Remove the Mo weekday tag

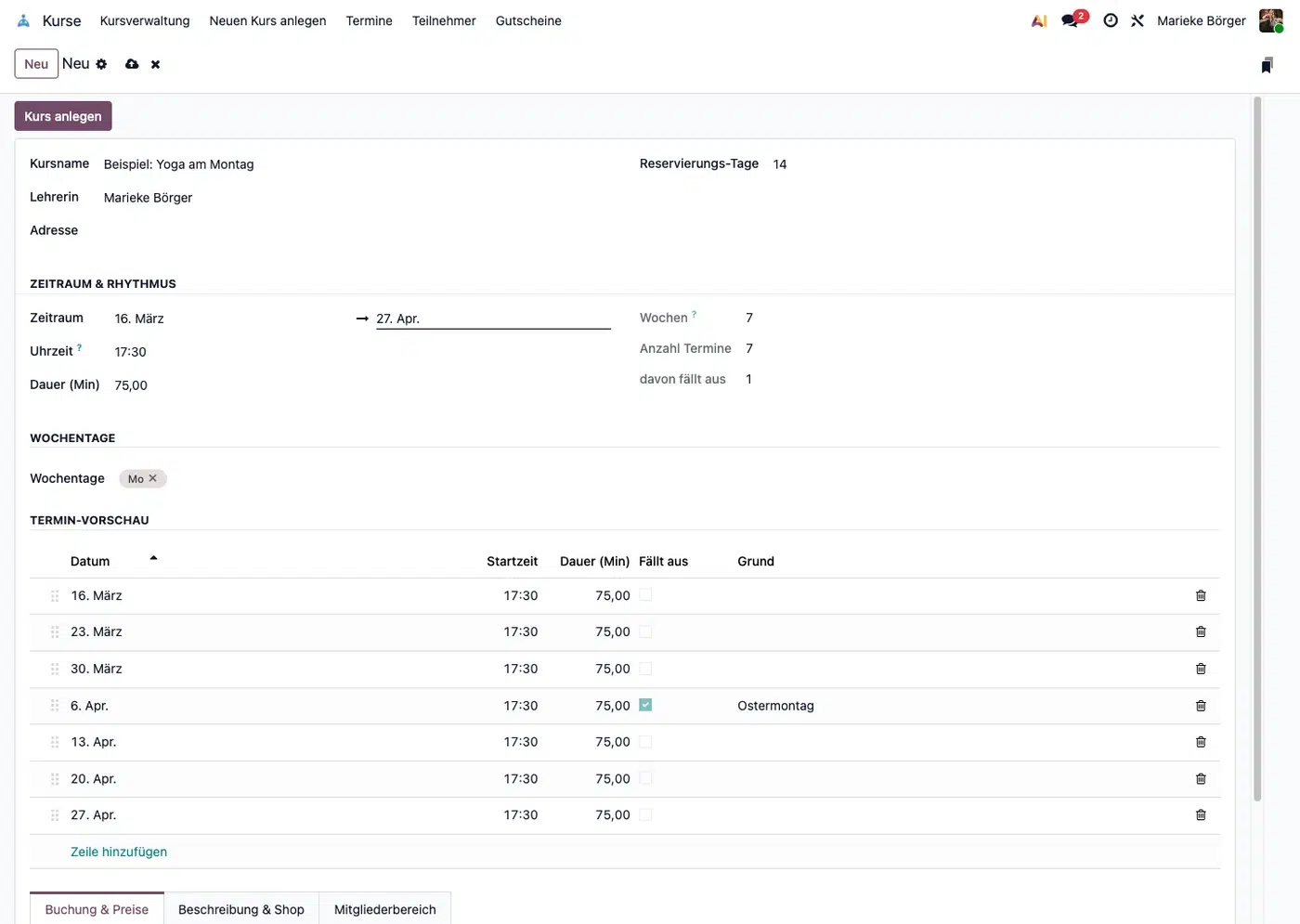[x=153, y=478]
